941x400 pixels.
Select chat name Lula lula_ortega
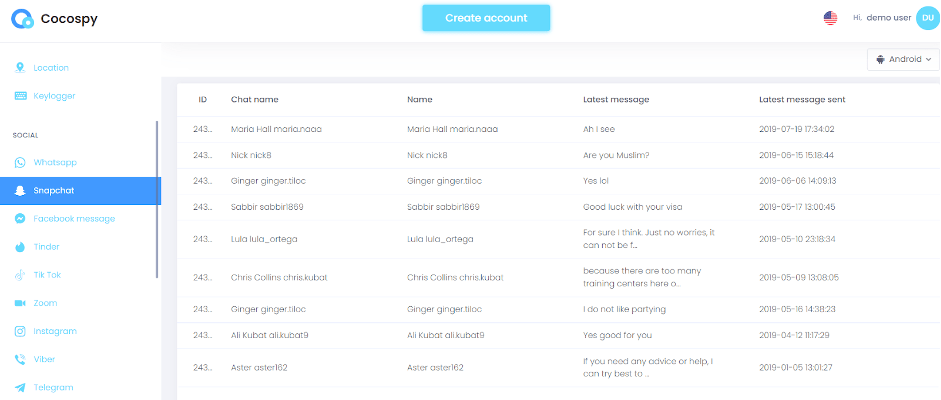264,239
